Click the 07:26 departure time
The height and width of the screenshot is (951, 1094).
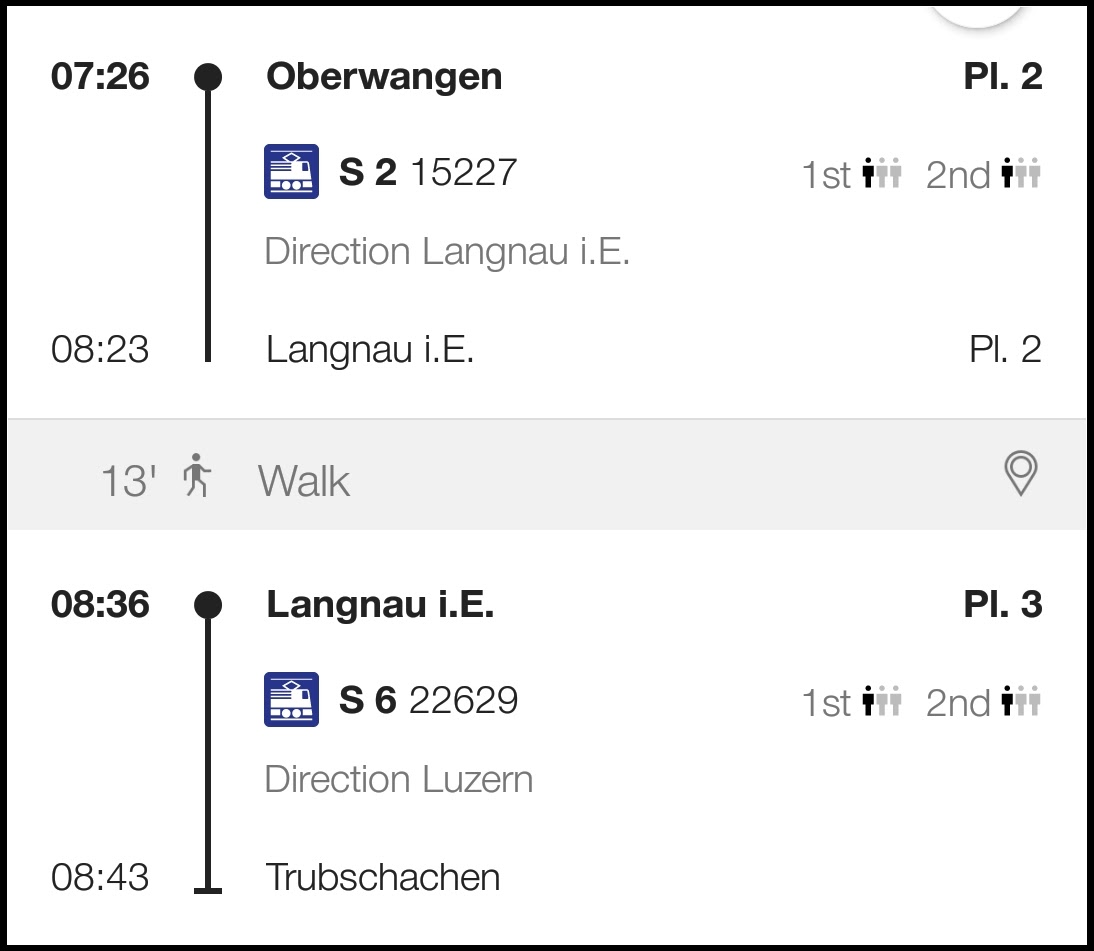100,76
